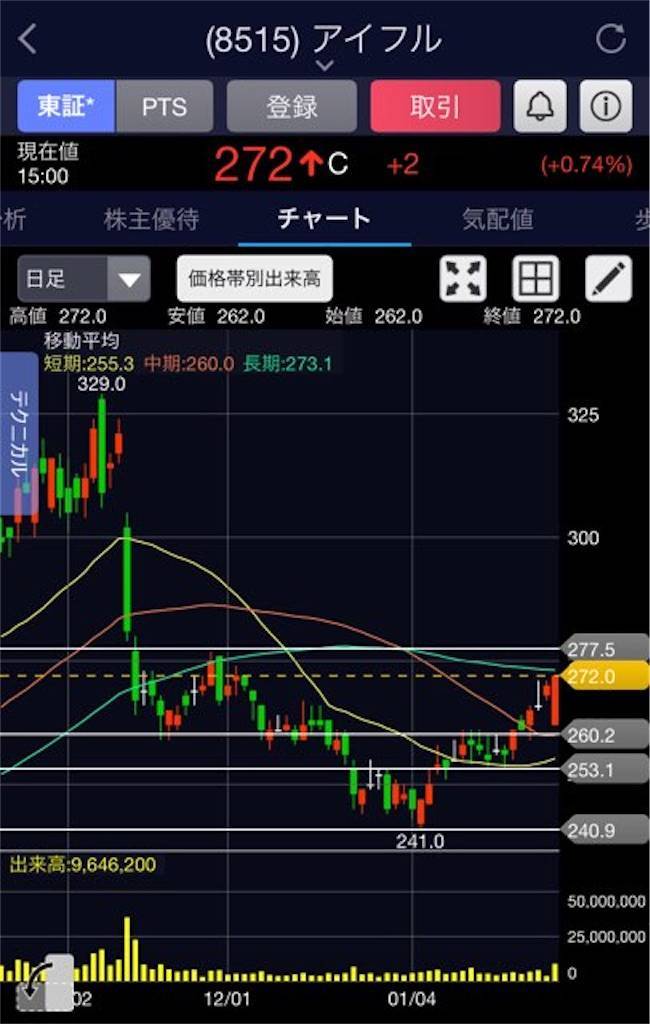Select the yellow 272.0 price marker
This screenshot has height=1024, width=650.
click(x=606, y=676)
